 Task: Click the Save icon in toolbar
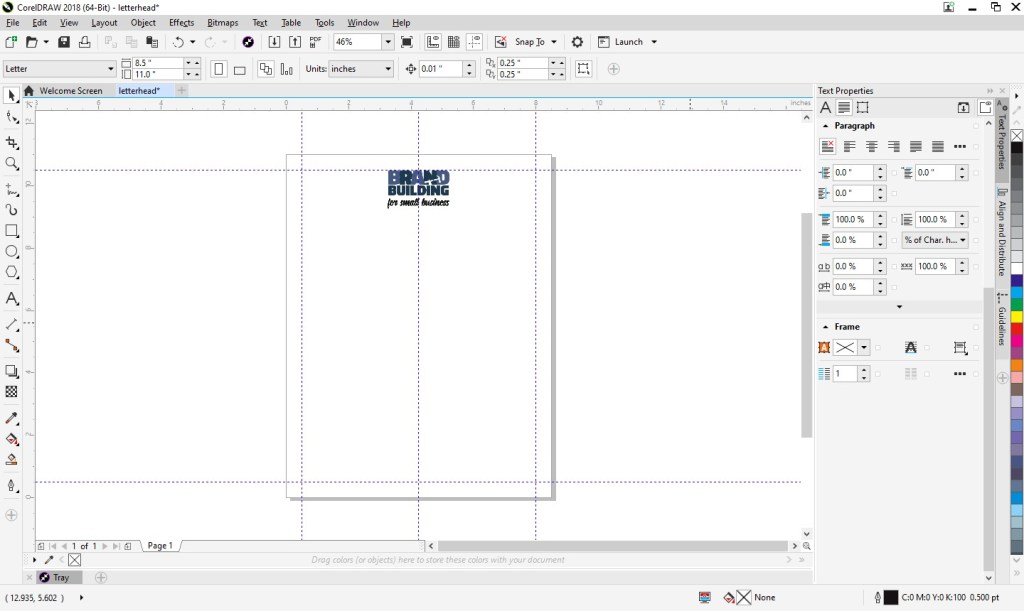coord(64,42)
